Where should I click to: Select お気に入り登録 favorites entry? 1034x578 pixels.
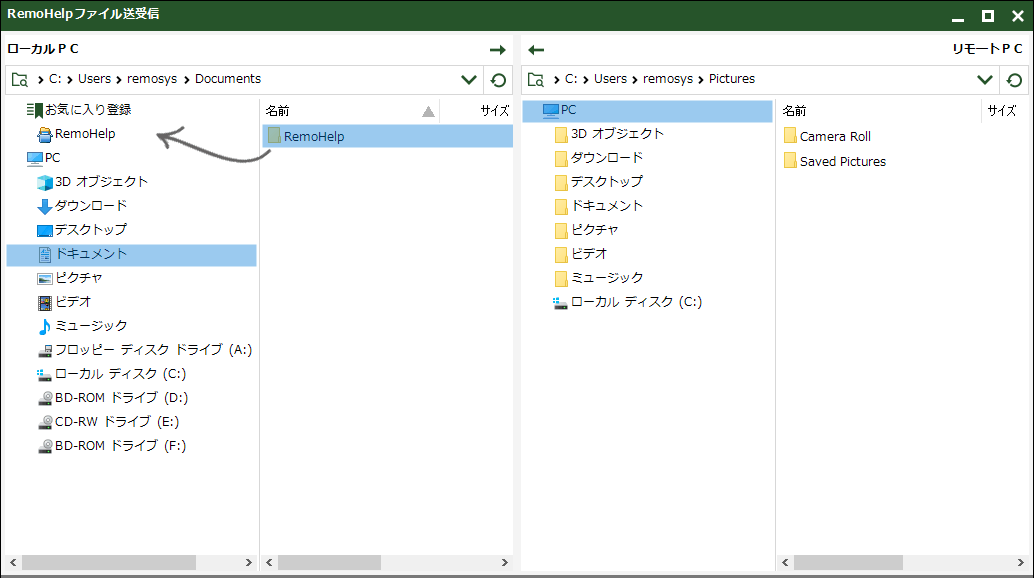[79, 109]
